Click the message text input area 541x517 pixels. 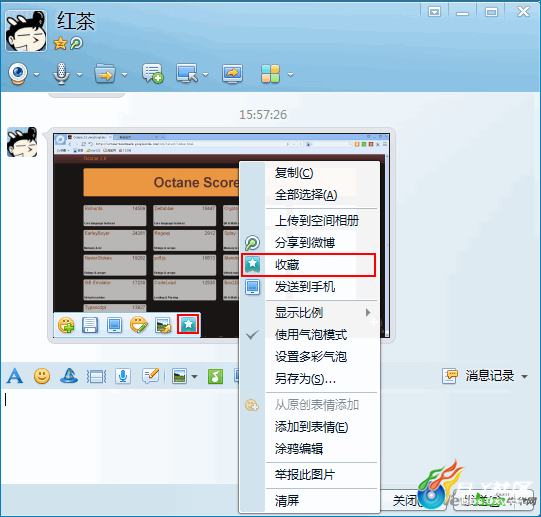tap(119, 435)
